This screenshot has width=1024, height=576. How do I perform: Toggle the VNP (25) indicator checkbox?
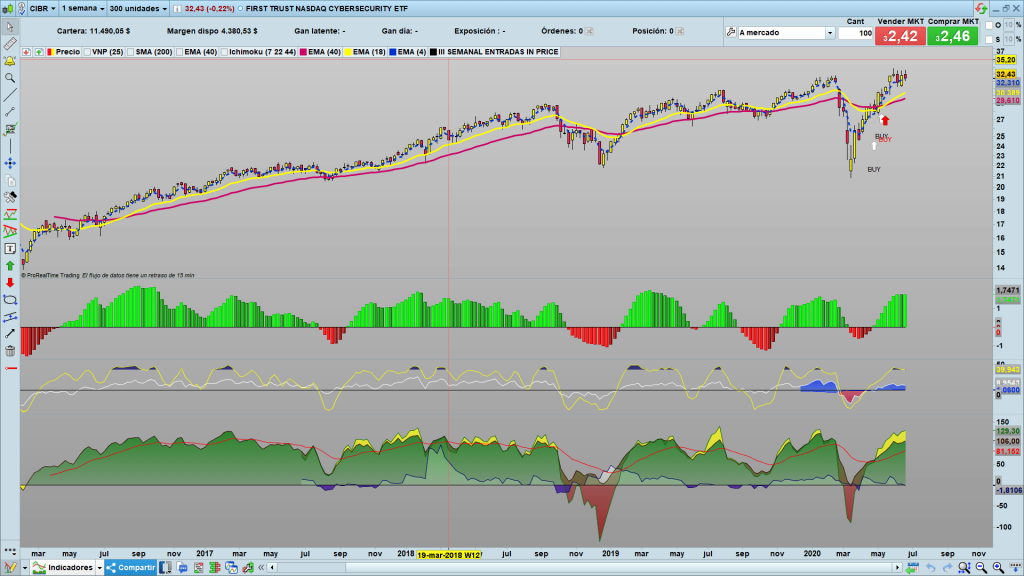pos(88,52)
